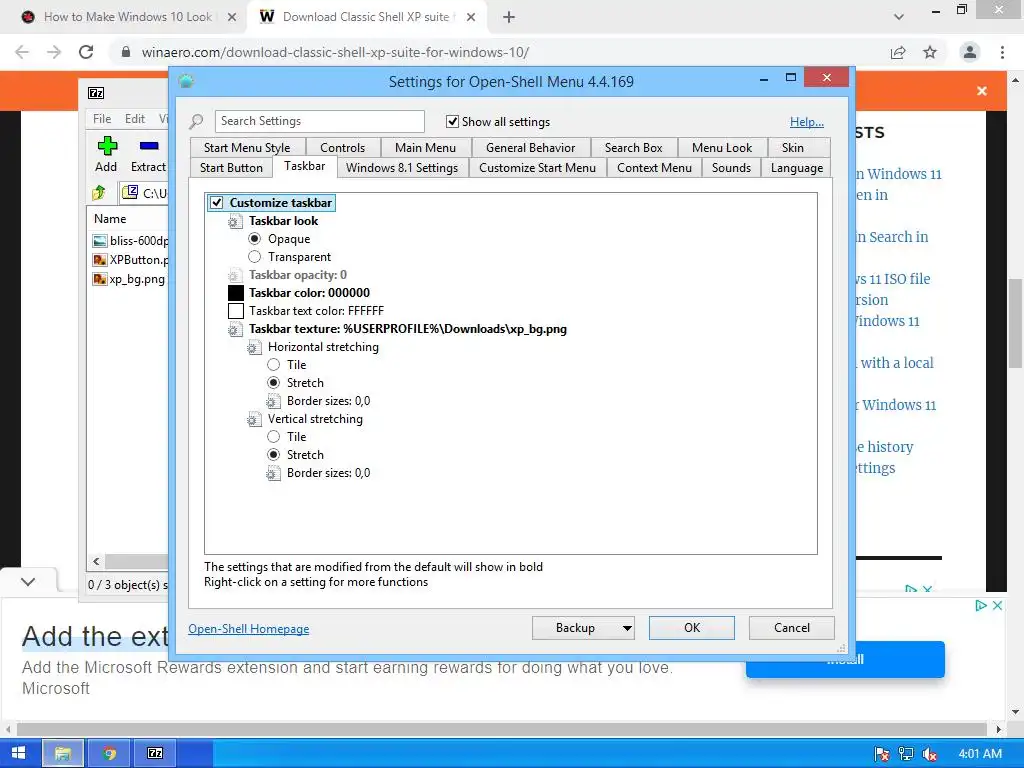
Task: Click the 7z logo in 7-Zip title bar
Action: tap(96, 93)
